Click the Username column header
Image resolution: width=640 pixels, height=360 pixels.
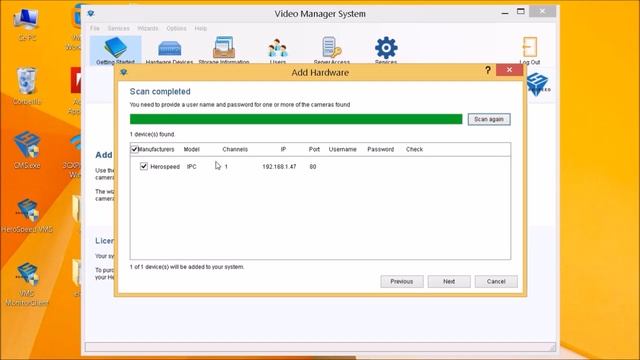342,149
